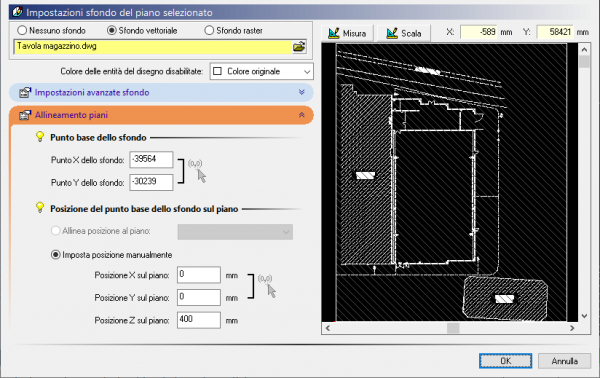The image size is (600, 378).
Task: Open the Colore originale dropdown
Action: point(262,72)
